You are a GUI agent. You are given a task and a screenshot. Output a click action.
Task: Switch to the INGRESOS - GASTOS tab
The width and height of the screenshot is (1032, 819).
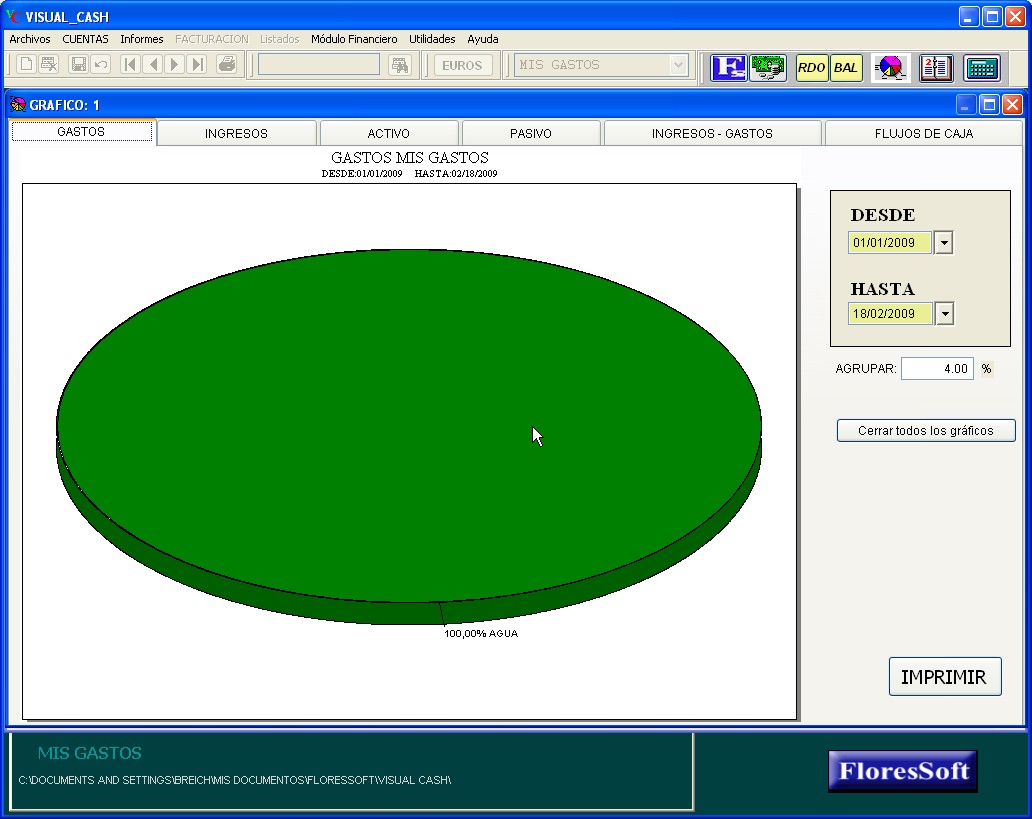(712, 133)
